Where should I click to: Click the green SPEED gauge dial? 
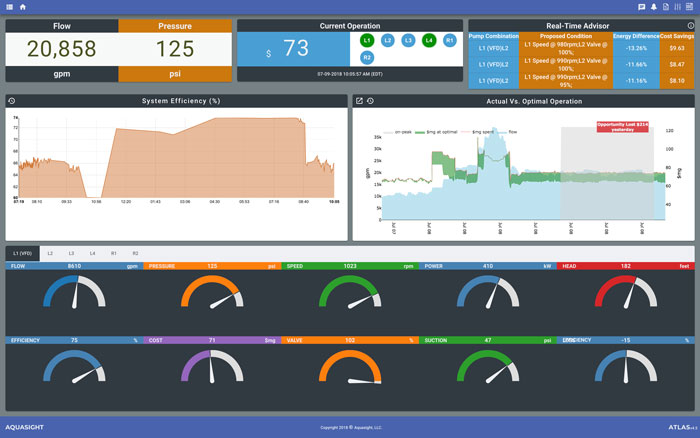coord(350,292)
